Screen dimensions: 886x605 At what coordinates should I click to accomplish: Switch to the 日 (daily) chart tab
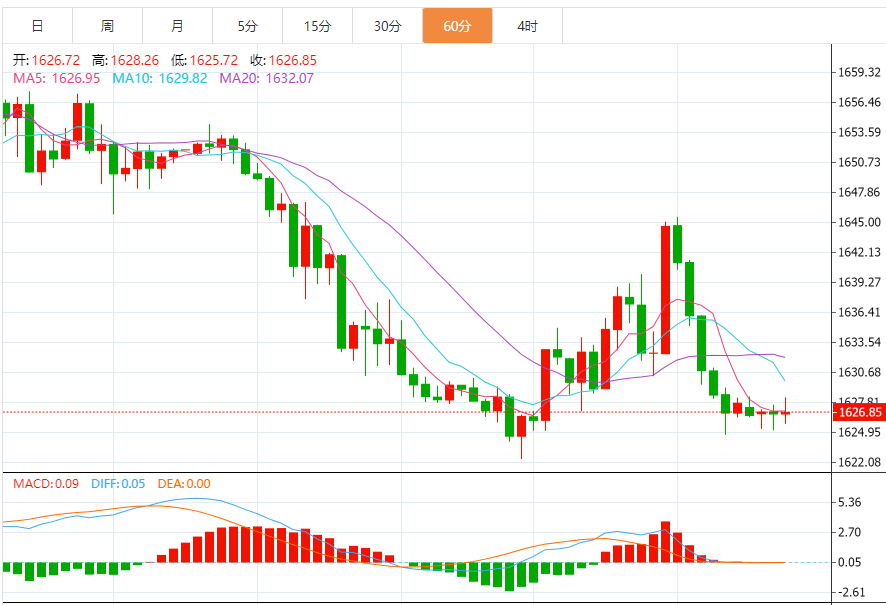pyautogui.click(x=37, y=26)
